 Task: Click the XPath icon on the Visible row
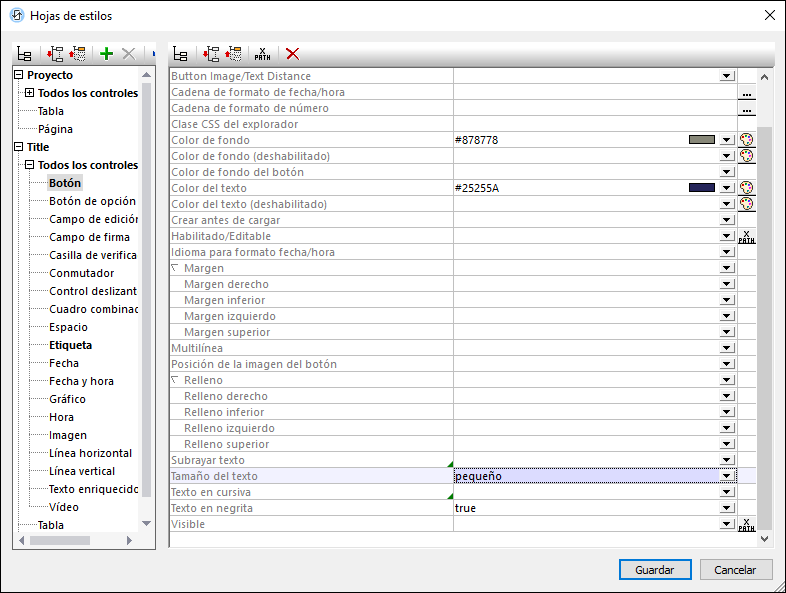[746, 524]
